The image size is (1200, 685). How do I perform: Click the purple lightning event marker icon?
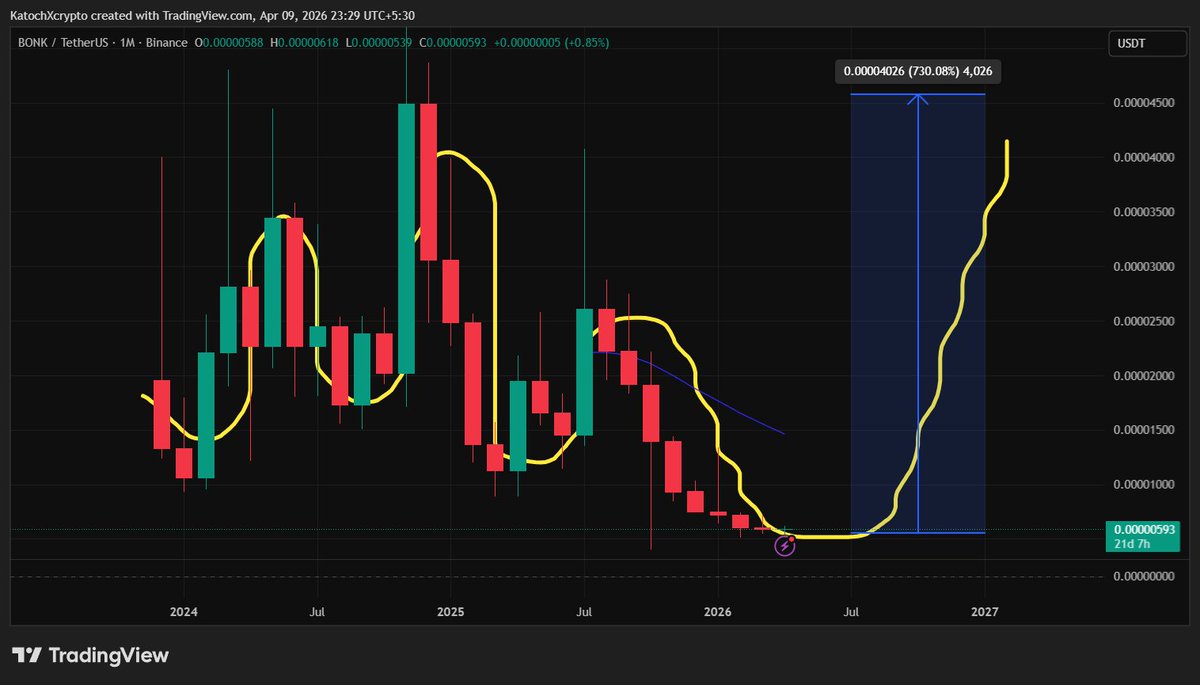[x=784, y=546]
